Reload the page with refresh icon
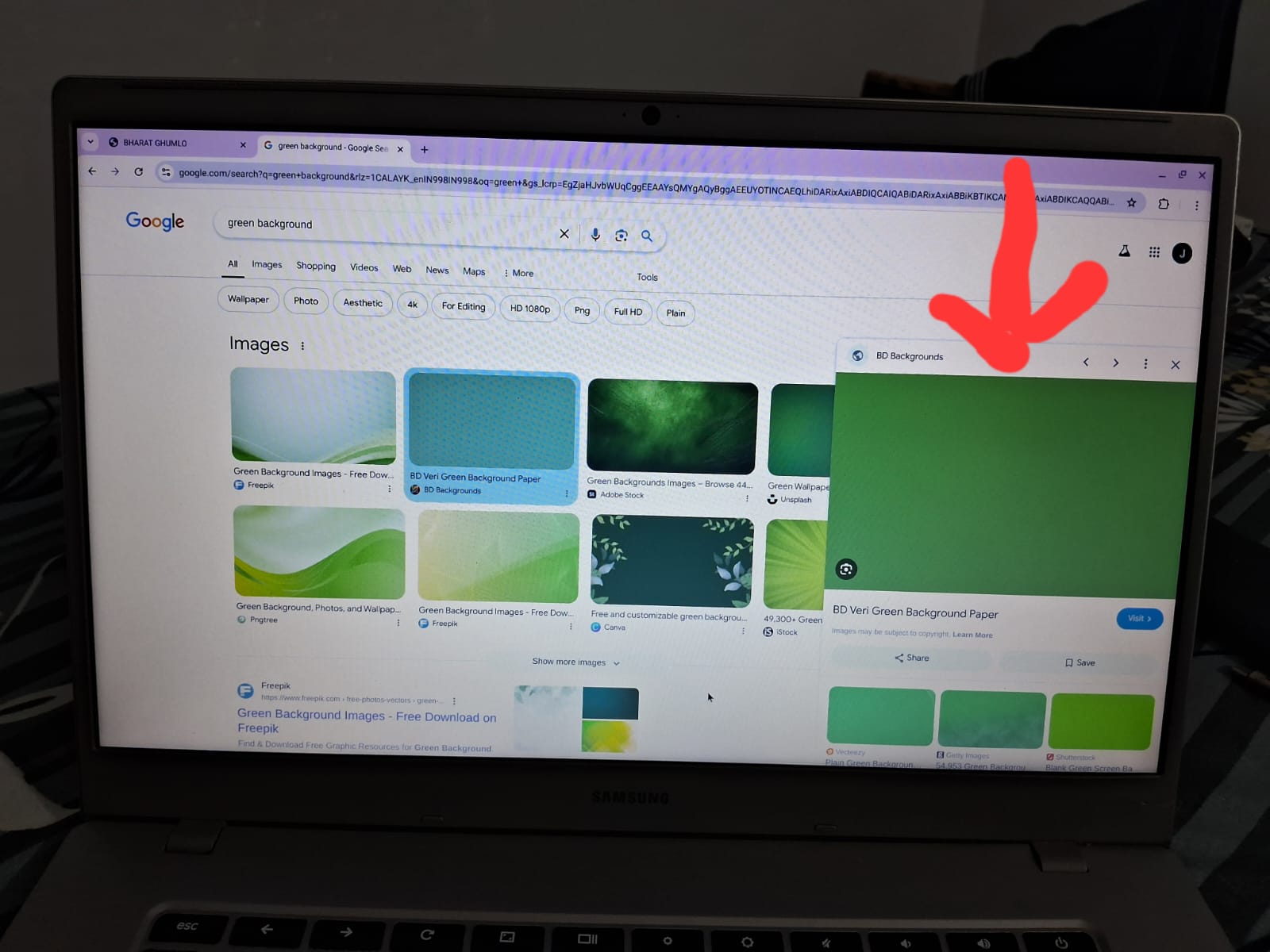Viewport: 1270px width, 952px height. pyautogui.click(x=139, y=171)
